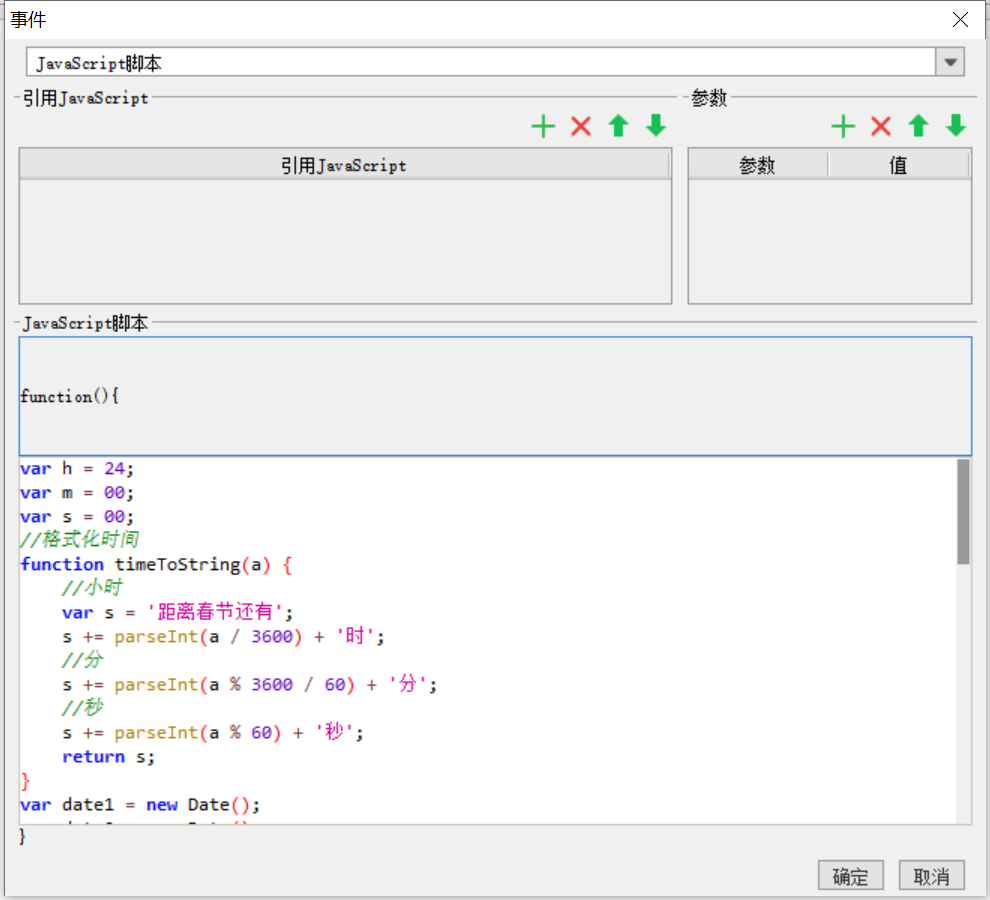Move referenced JavaScript entry down
The image size is (990, 900).
[x=657, y=126]
